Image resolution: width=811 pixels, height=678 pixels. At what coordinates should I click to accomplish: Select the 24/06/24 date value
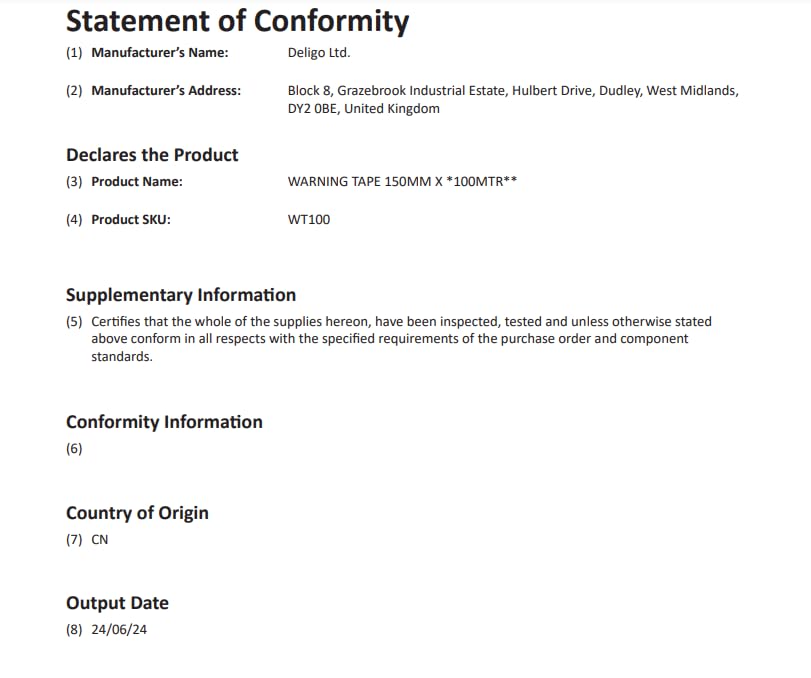[119, 630]
